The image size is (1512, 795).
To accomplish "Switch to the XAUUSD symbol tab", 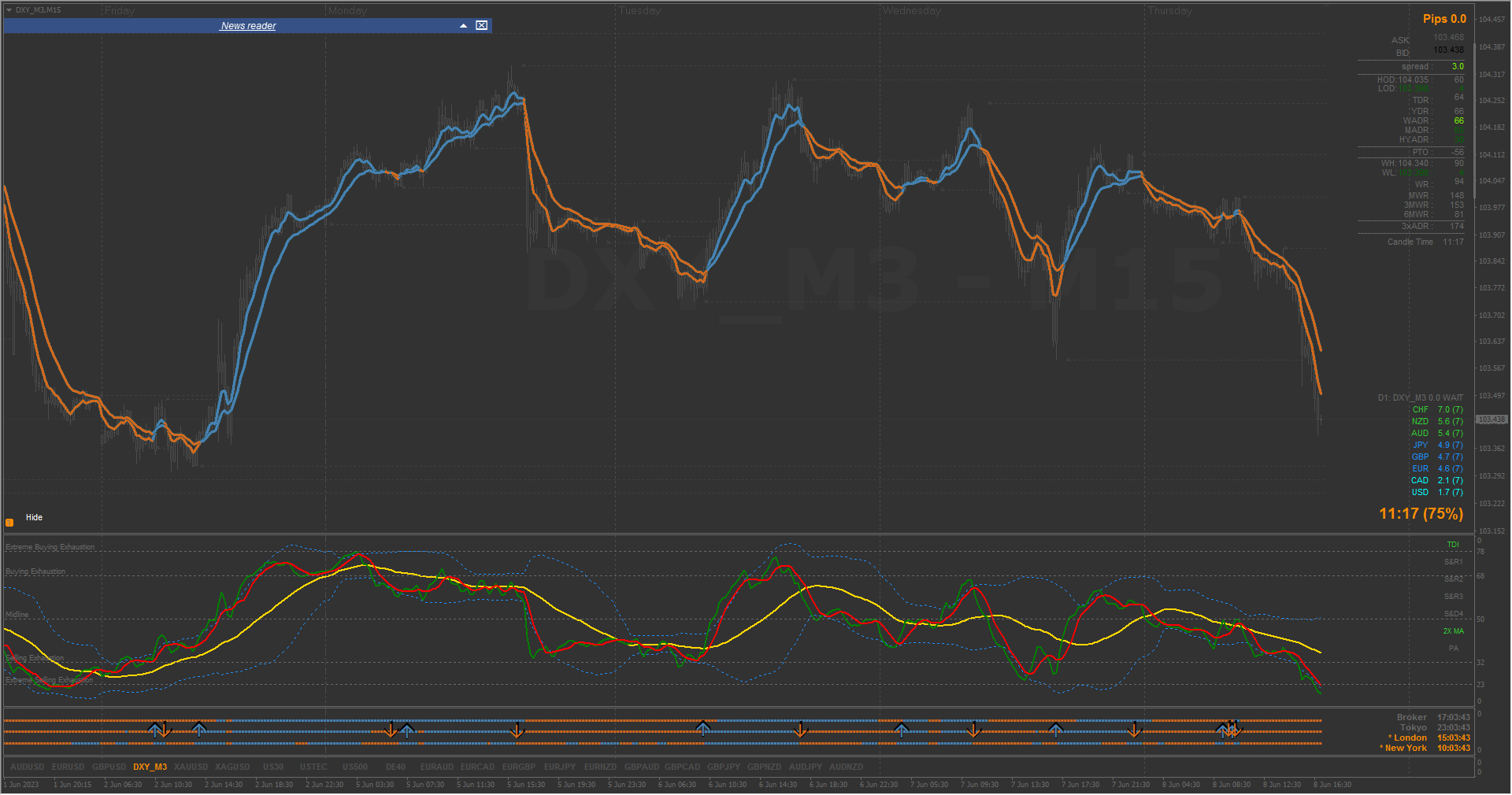I will coord(191,767).
